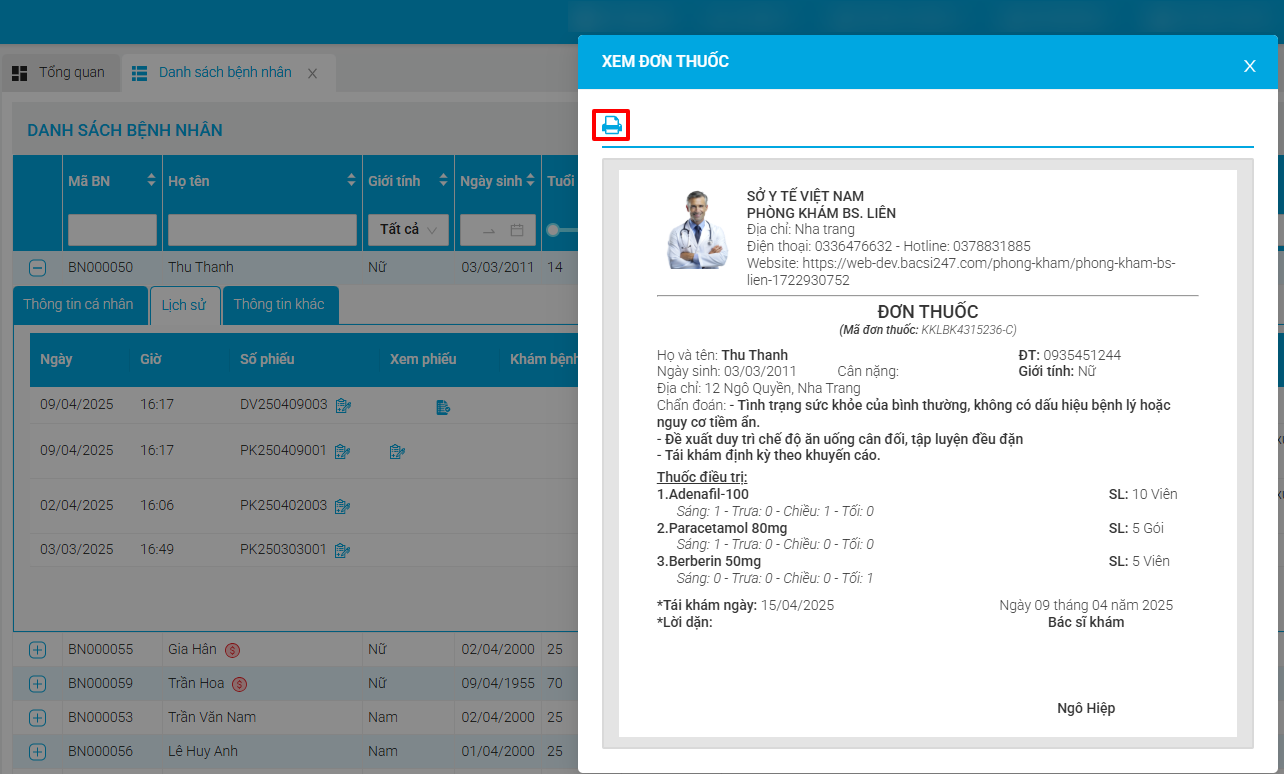This screenshot has width=1284, height=774.
Task: Click phone number 0935451244
Action: [x=1082, y=355]
